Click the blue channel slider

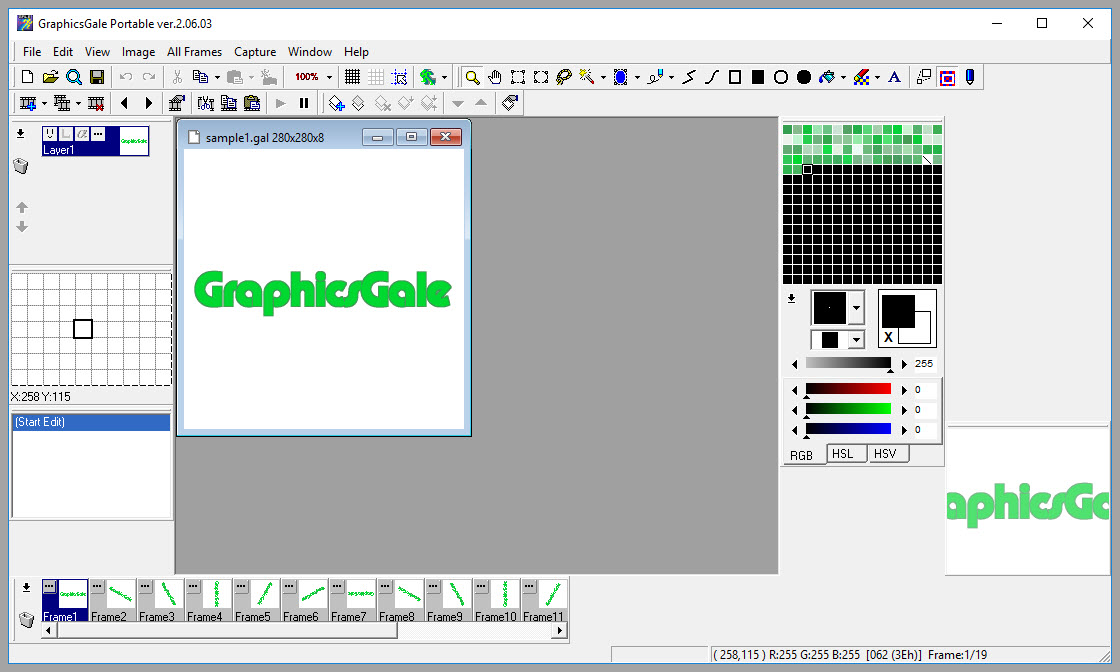(x=848, y=430)
